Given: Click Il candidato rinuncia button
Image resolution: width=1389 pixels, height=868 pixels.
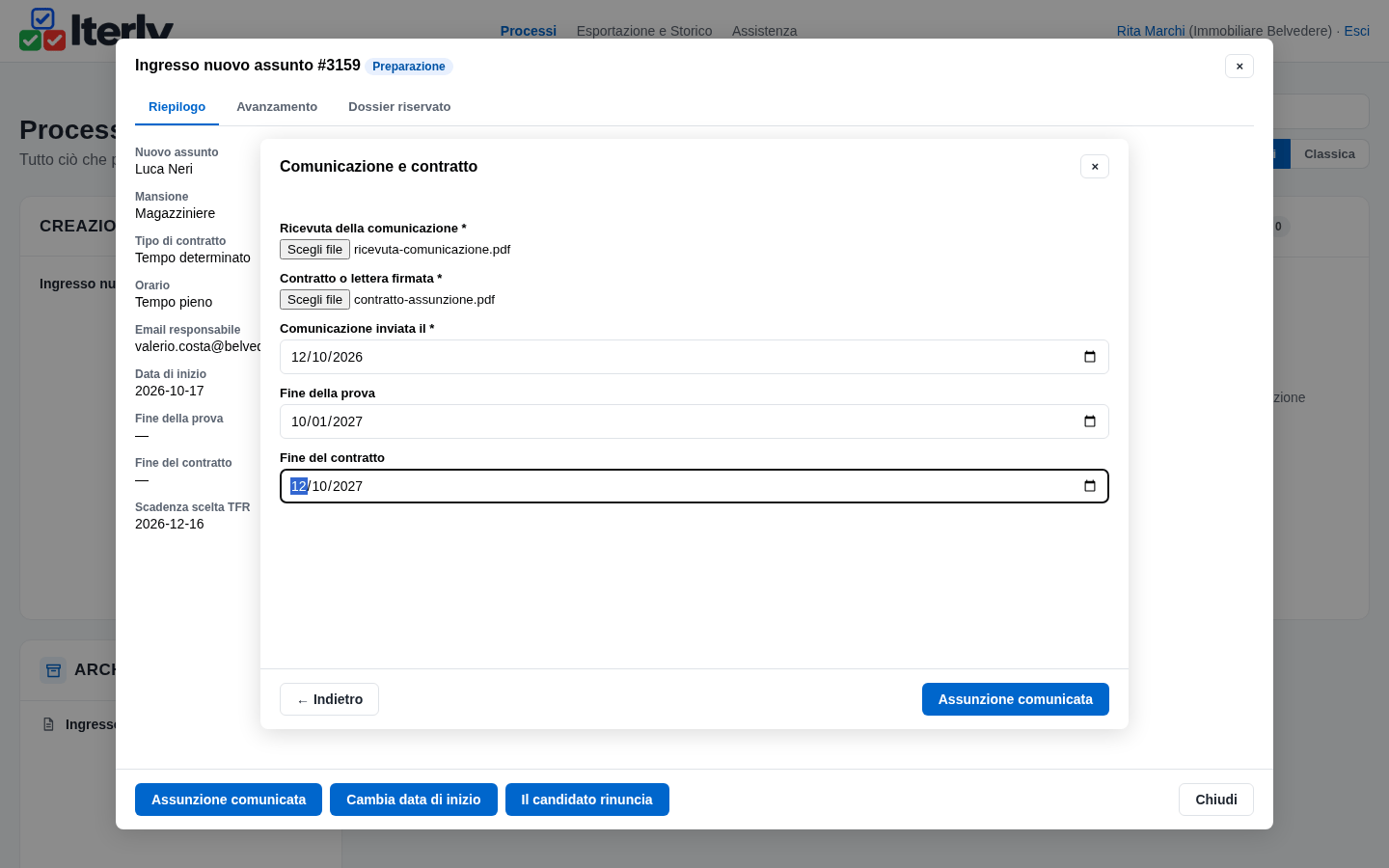Looking at the screenshot, I should tap(587, 800).
